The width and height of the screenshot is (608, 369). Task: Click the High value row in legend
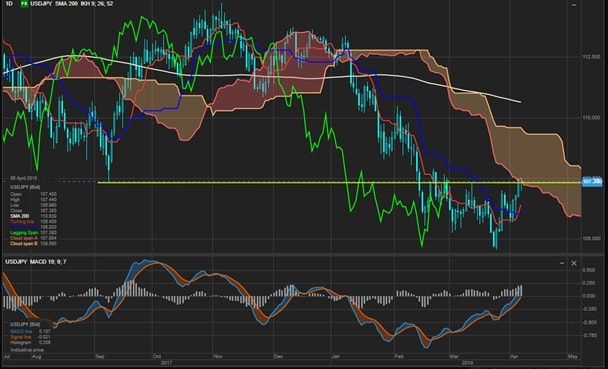coord(33,200)
